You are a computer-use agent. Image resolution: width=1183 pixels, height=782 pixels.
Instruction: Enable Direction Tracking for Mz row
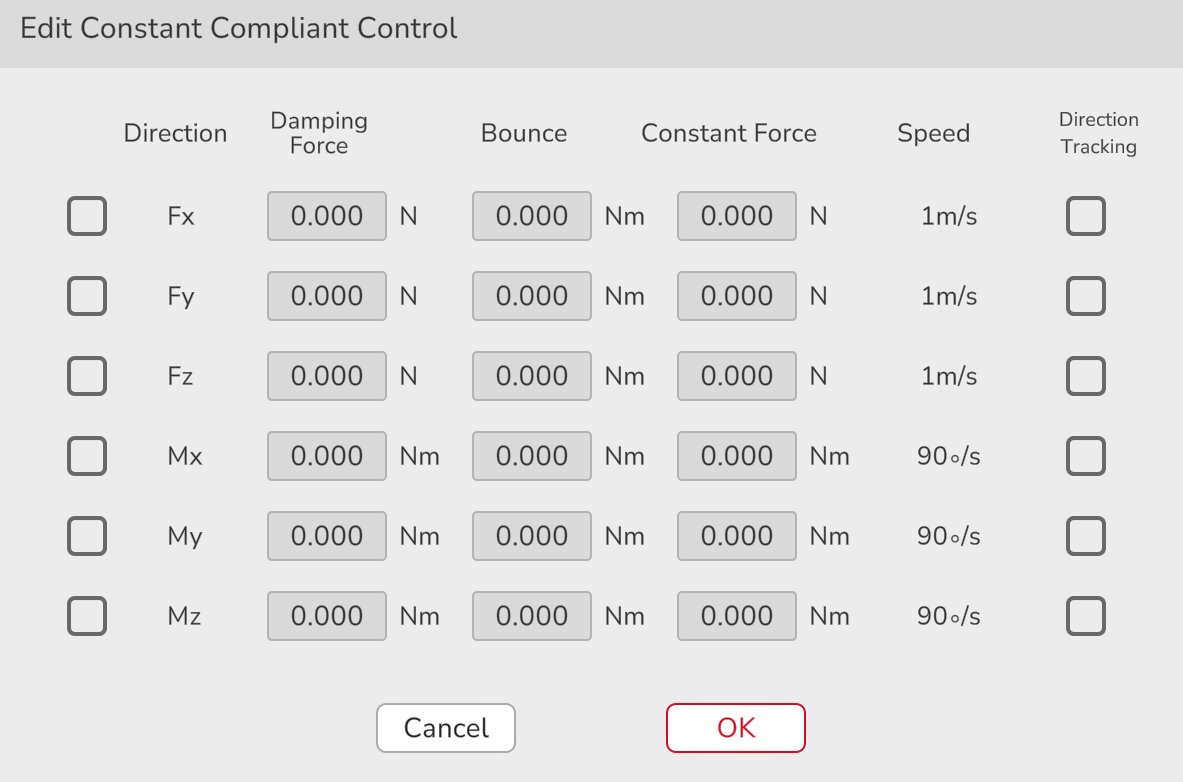point(1086,616)
